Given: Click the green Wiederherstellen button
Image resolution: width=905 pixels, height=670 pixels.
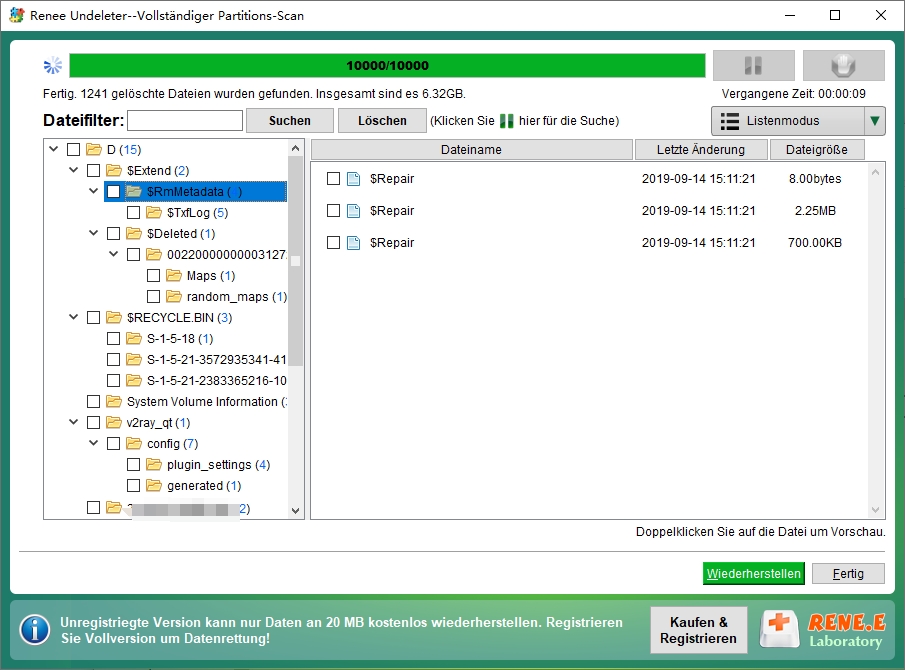Looking at the screenshot, I should pyautogui.click(x=754, y=574).
